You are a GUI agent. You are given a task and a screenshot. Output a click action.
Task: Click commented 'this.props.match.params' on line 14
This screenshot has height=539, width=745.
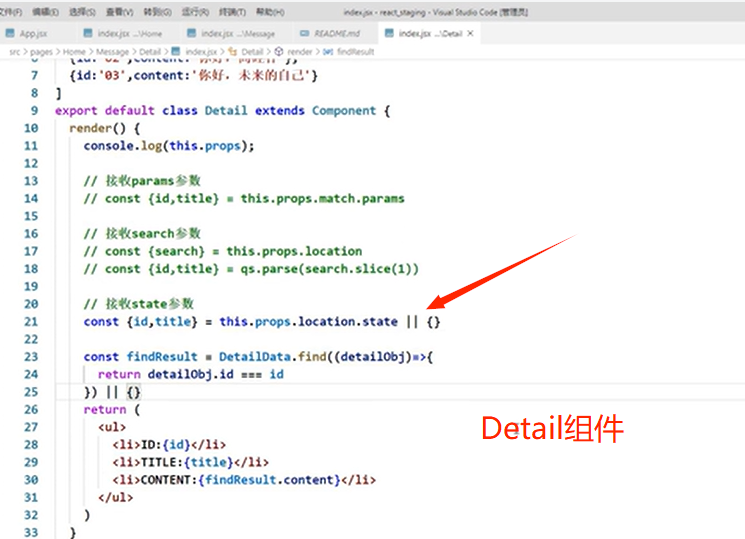coord(323,199)
